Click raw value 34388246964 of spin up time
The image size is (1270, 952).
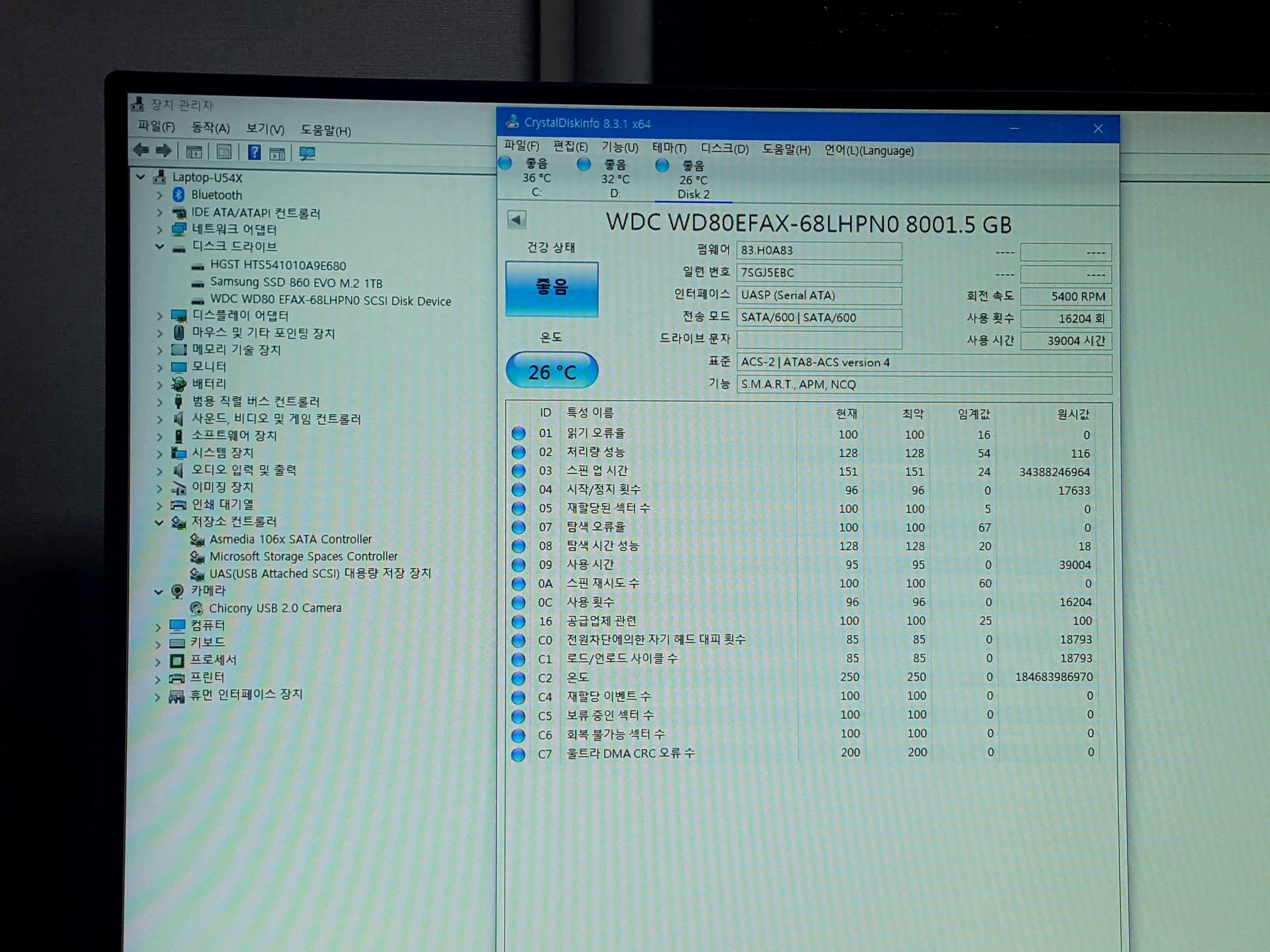1055,472
